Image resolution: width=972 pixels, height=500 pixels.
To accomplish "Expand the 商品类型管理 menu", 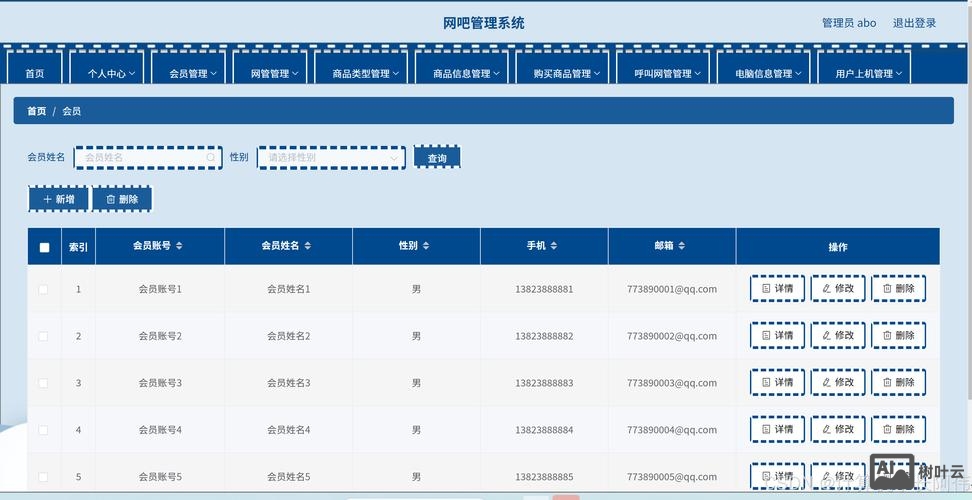I will pos(361,68).
